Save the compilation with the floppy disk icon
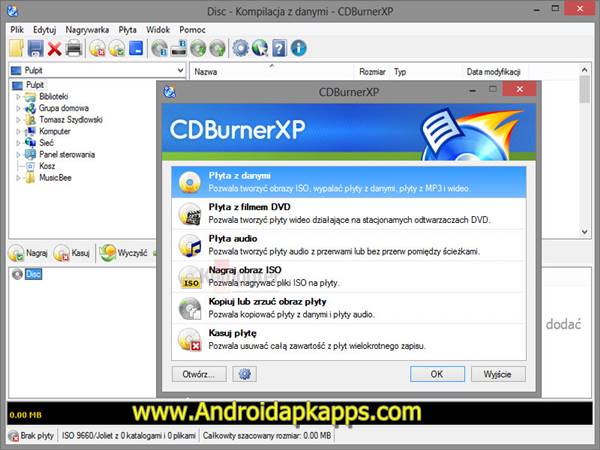Image resolution: width=600 pixels, height=450 pixels. click(x=36, y=49)
